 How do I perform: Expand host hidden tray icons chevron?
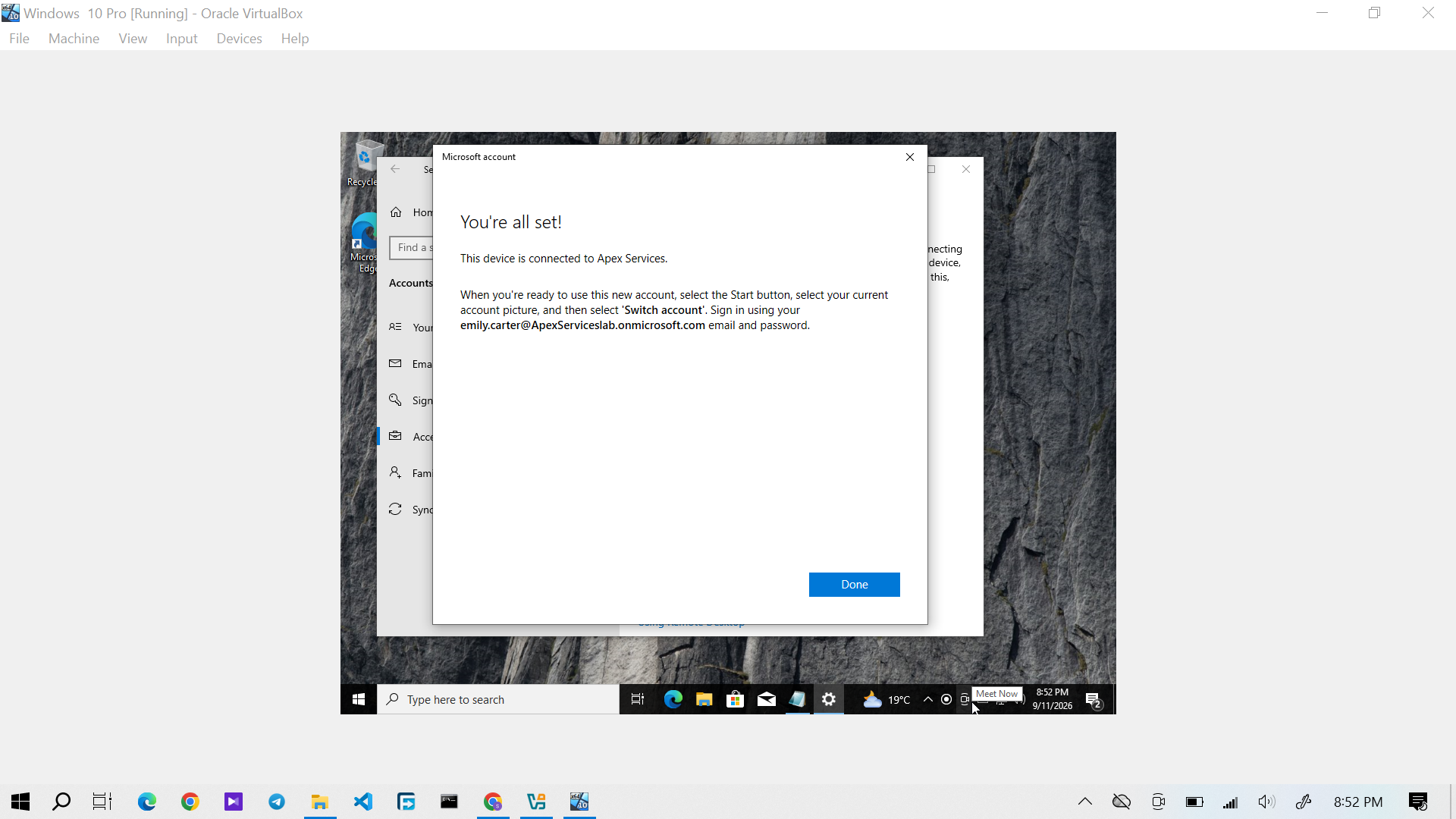point(1085,802)
